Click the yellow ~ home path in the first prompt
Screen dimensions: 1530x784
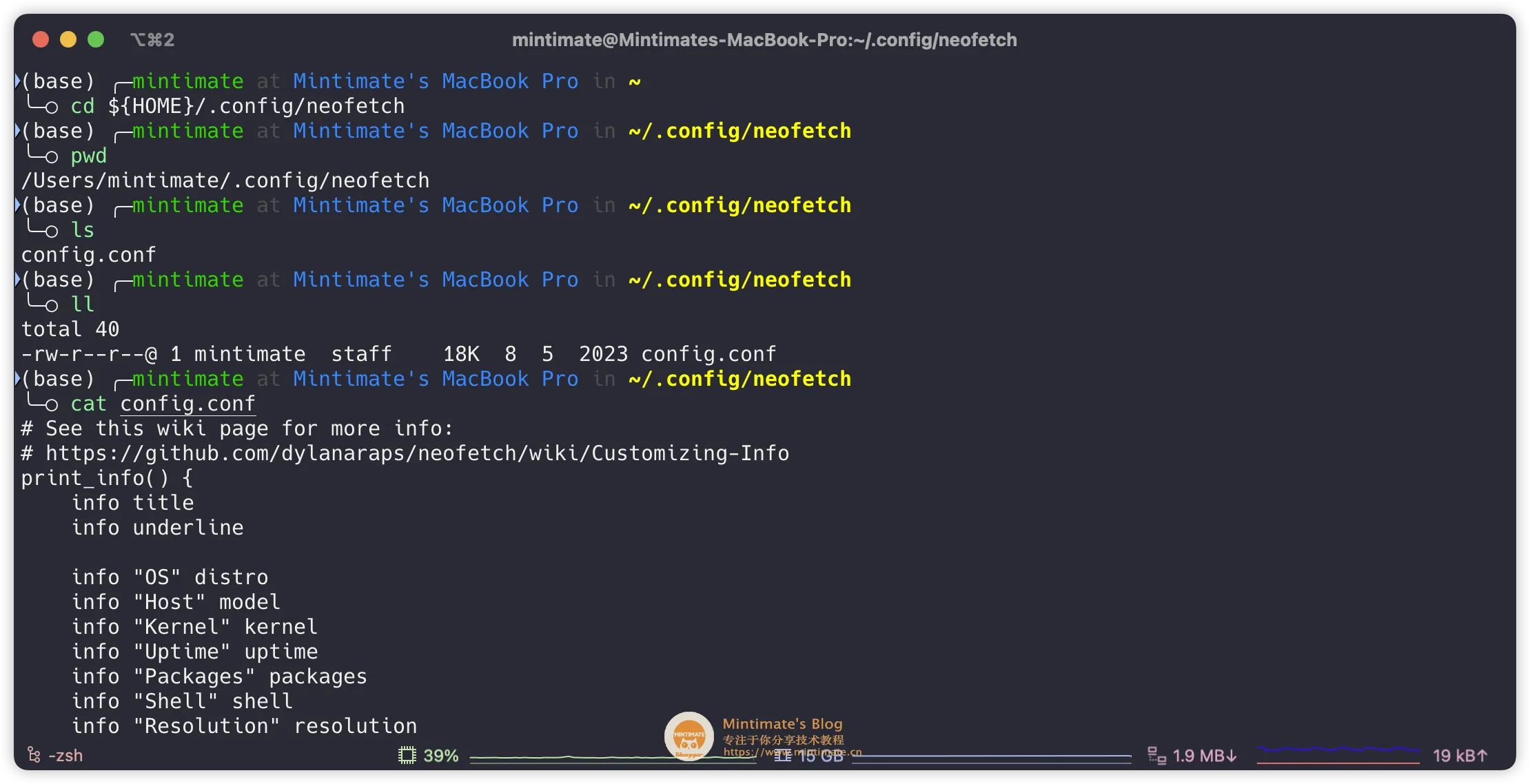pos(635,82)
